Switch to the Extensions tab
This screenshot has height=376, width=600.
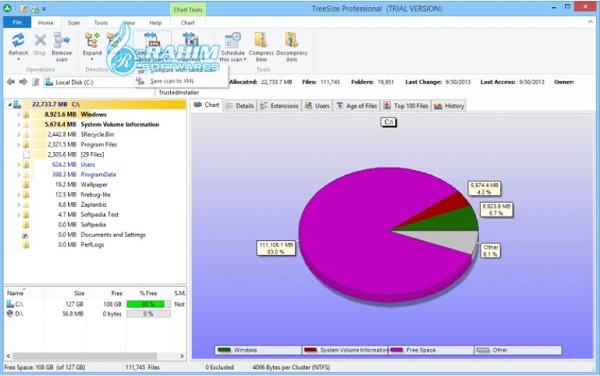pos(279,106)
